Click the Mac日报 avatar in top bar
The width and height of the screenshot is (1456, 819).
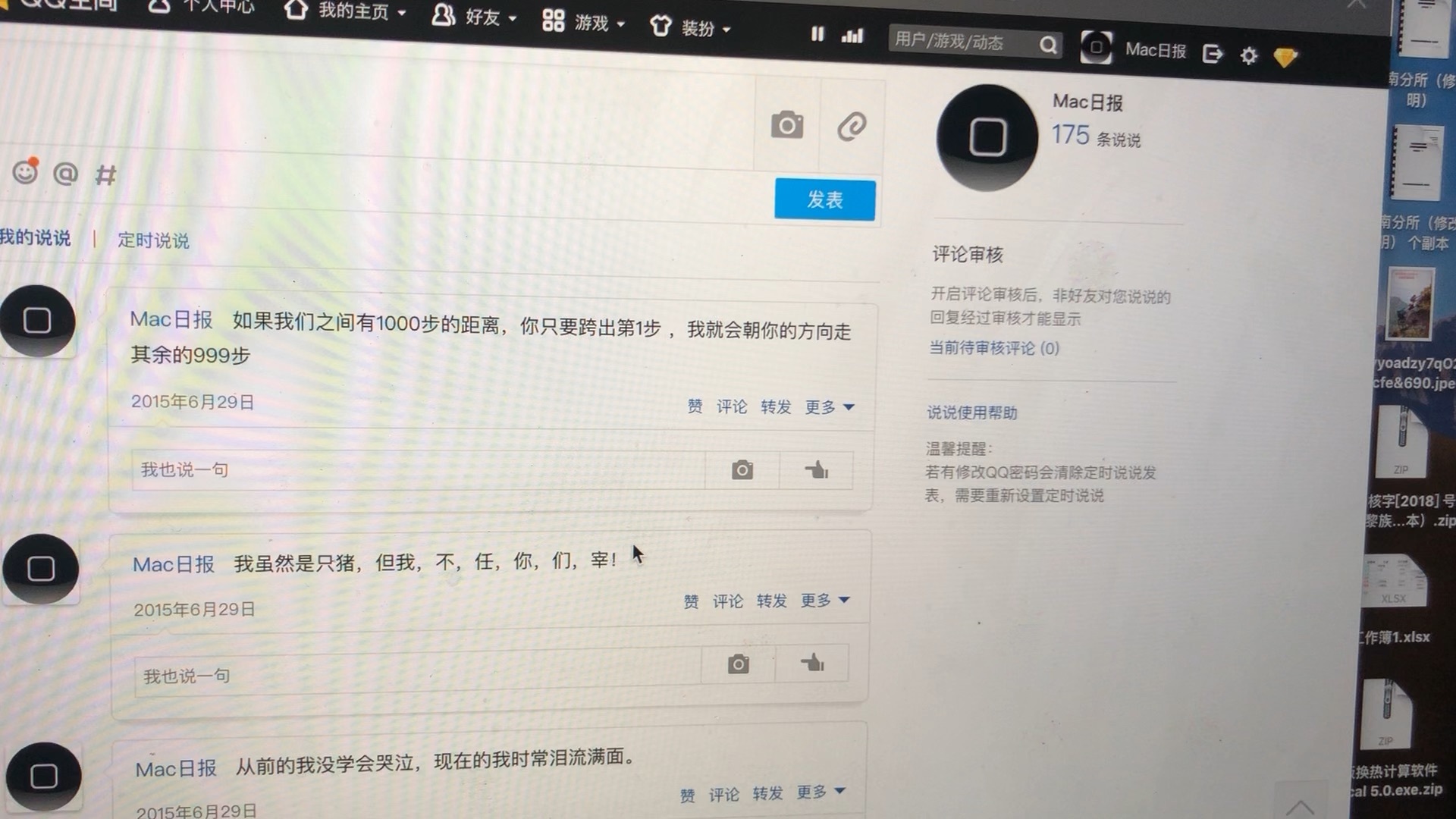pos(1096,48)
